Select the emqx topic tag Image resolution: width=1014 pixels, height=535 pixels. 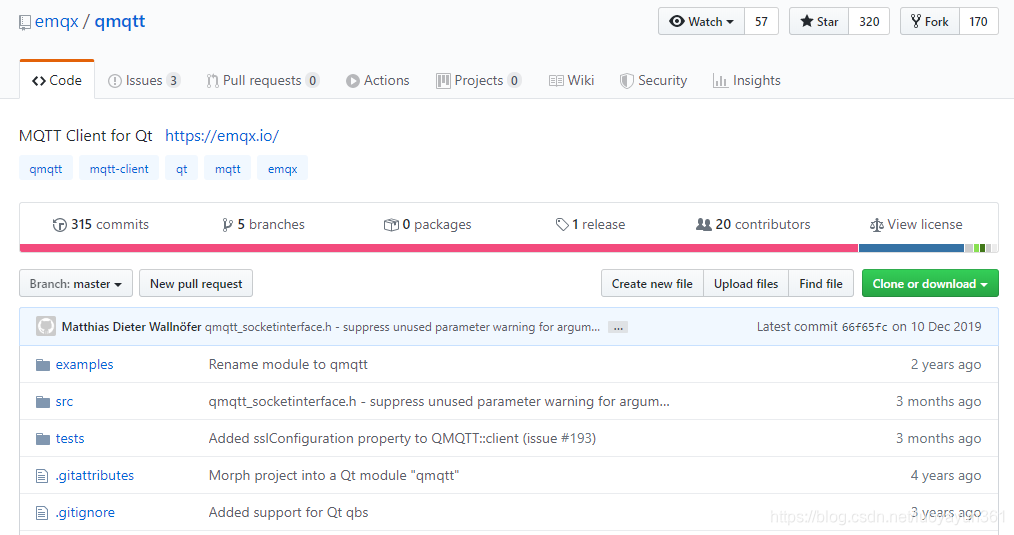[x=283, y=168]
